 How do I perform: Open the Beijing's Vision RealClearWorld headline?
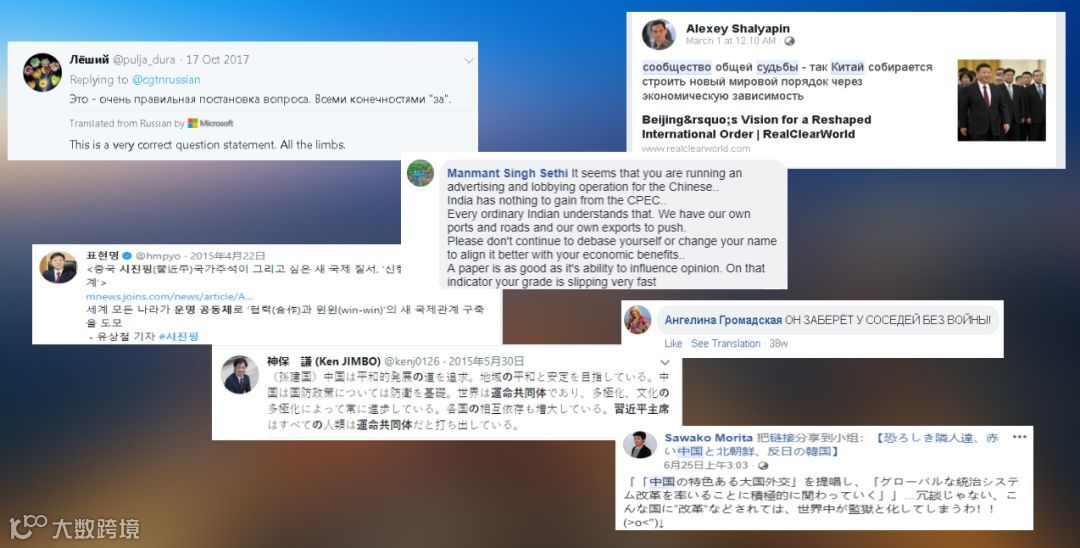click(756, 127)
